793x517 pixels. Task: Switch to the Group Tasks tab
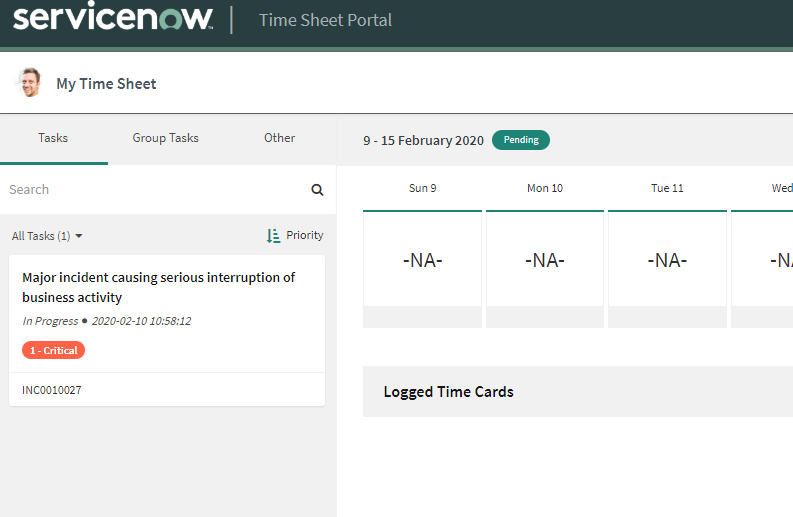coord(165,138)
